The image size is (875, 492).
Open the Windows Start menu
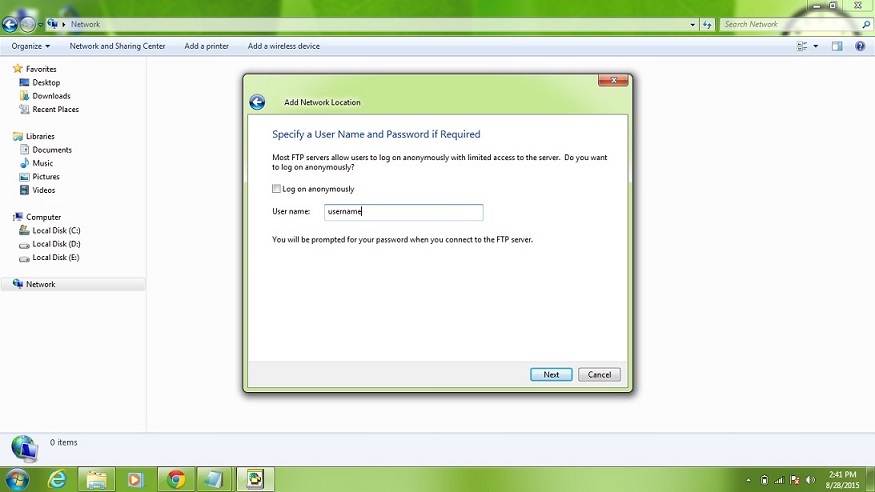[x=17, y=479]
